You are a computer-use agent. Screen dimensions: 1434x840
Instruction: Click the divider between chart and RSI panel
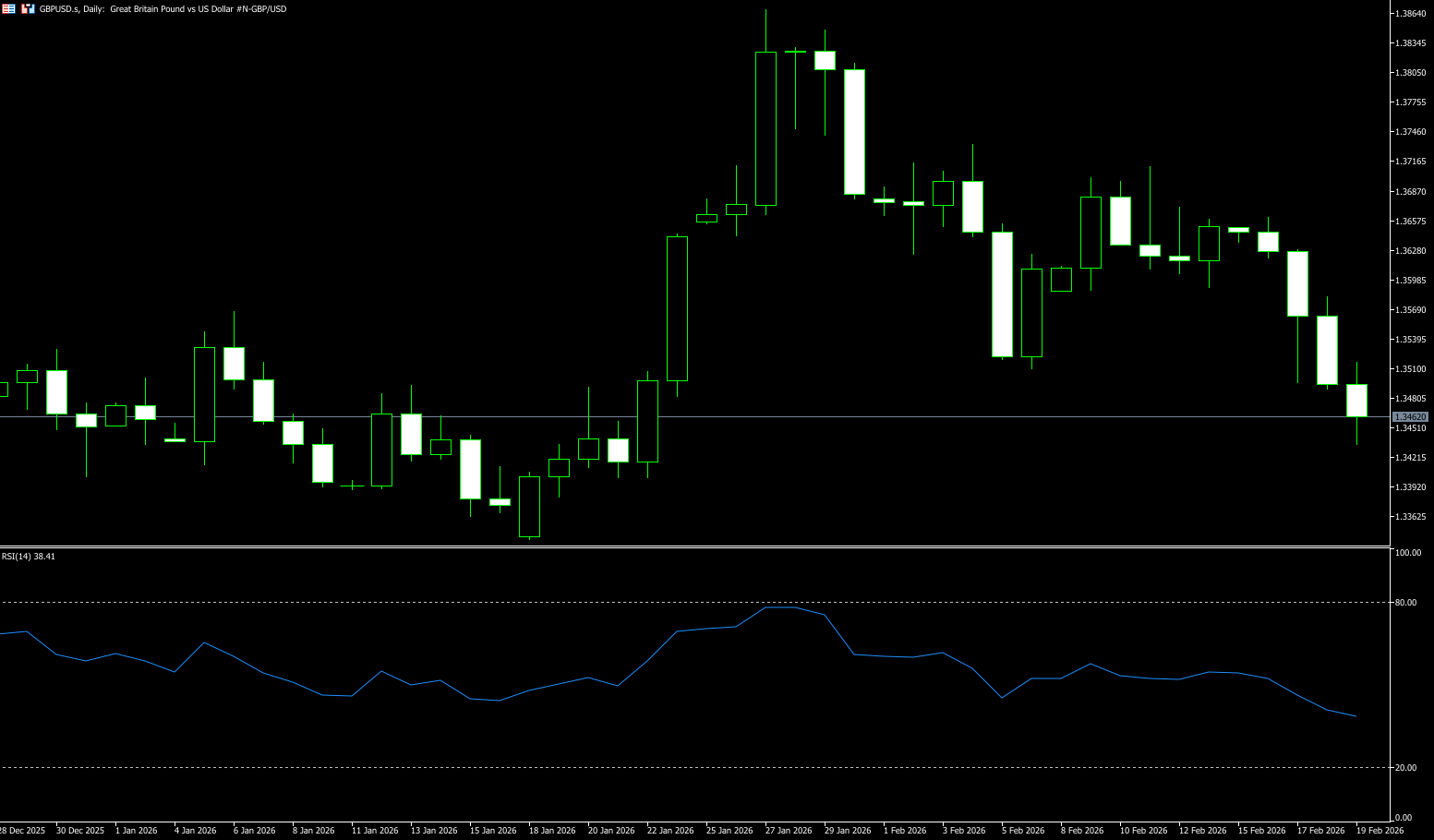[693, 547]
